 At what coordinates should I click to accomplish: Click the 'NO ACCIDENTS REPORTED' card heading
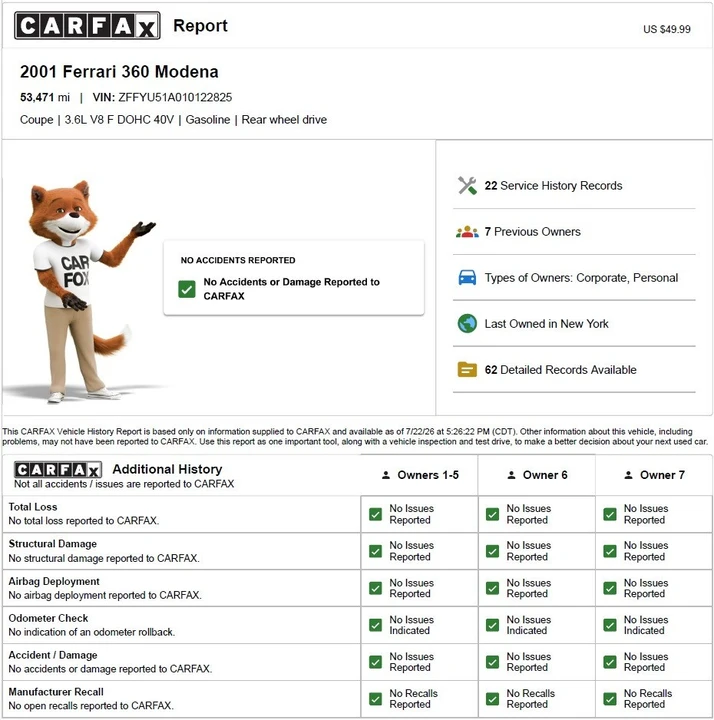(x=238, y=260)
